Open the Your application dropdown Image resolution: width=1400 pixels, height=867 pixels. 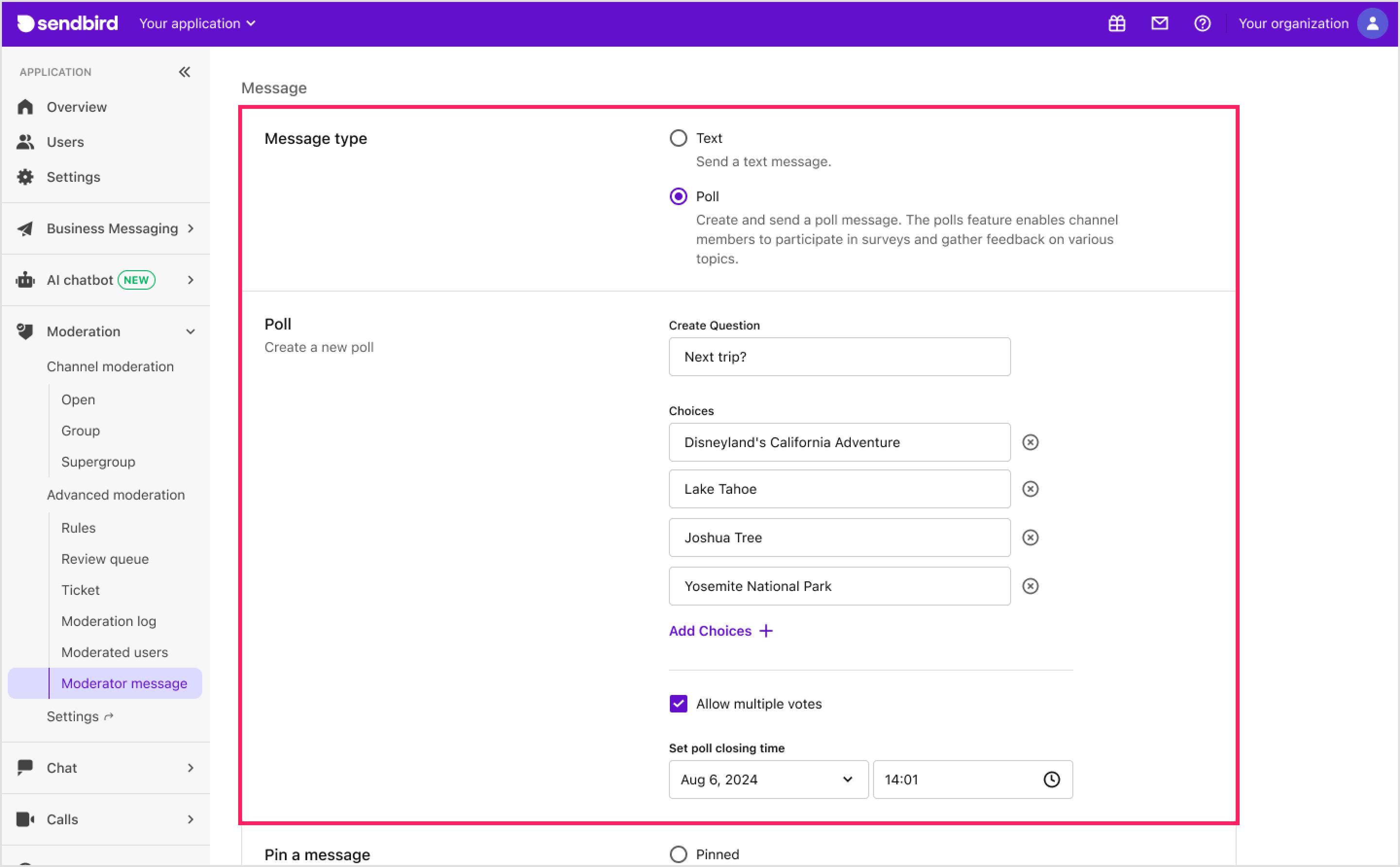[x=197, y=23]
